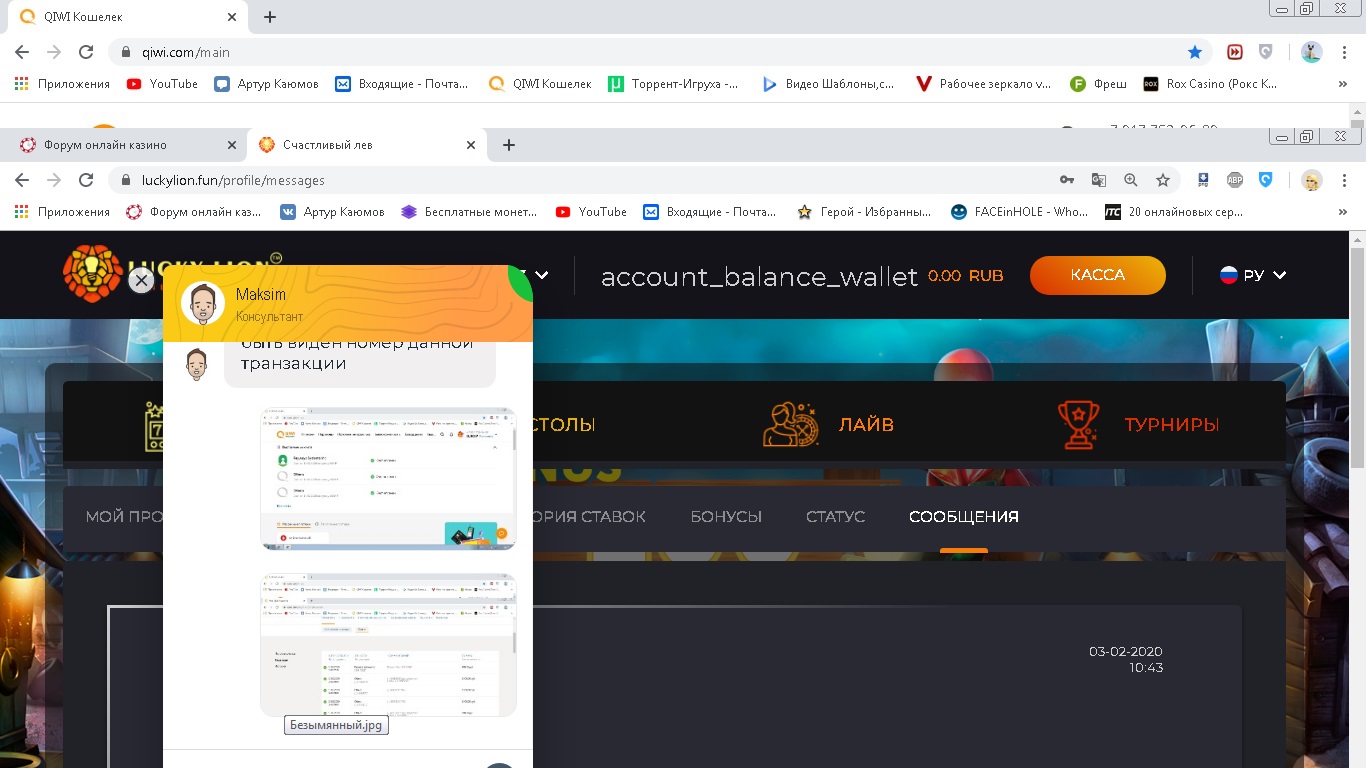Select the СООБЩЕНИЯ tab
This screenshot has height=768, width=1366.
(x=964, y=517)
